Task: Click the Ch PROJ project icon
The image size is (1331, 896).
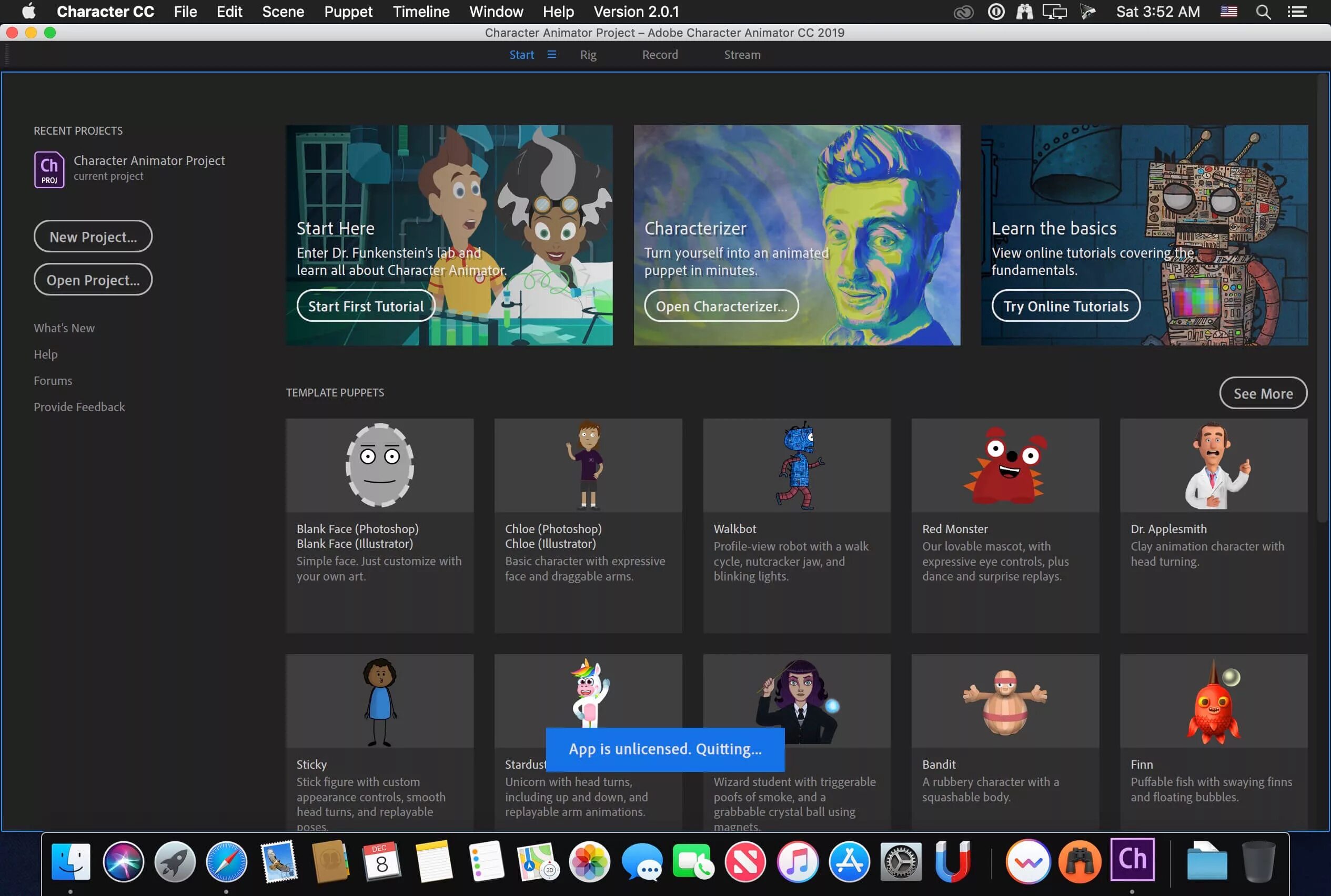Action: (49, 169)
